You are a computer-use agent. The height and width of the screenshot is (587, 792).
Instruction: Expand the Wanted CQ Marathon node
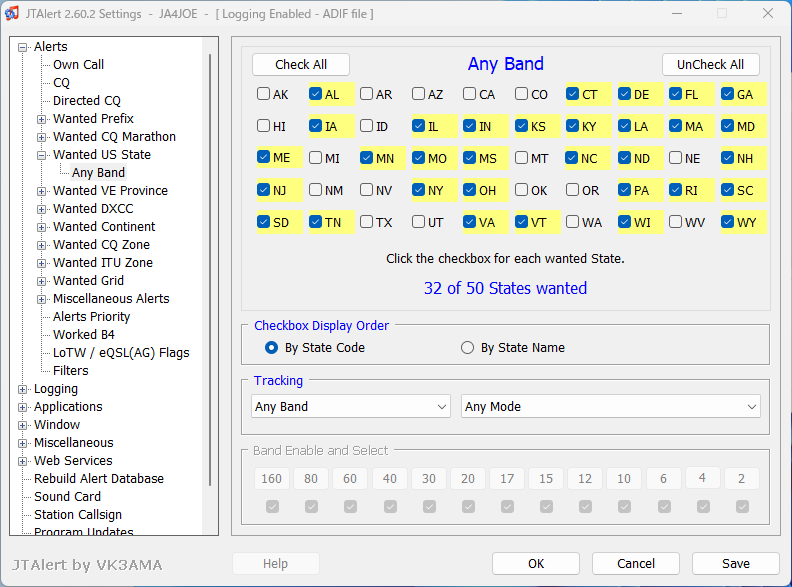pos(41,137)
